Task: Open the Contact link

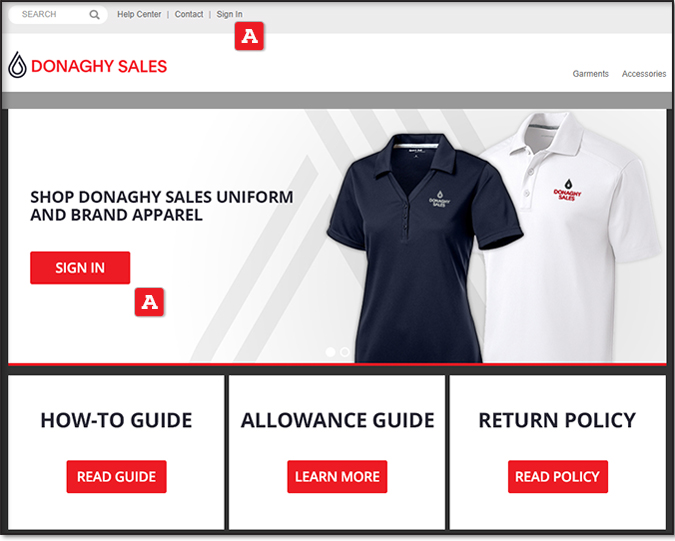Action: tap(189, 14)
